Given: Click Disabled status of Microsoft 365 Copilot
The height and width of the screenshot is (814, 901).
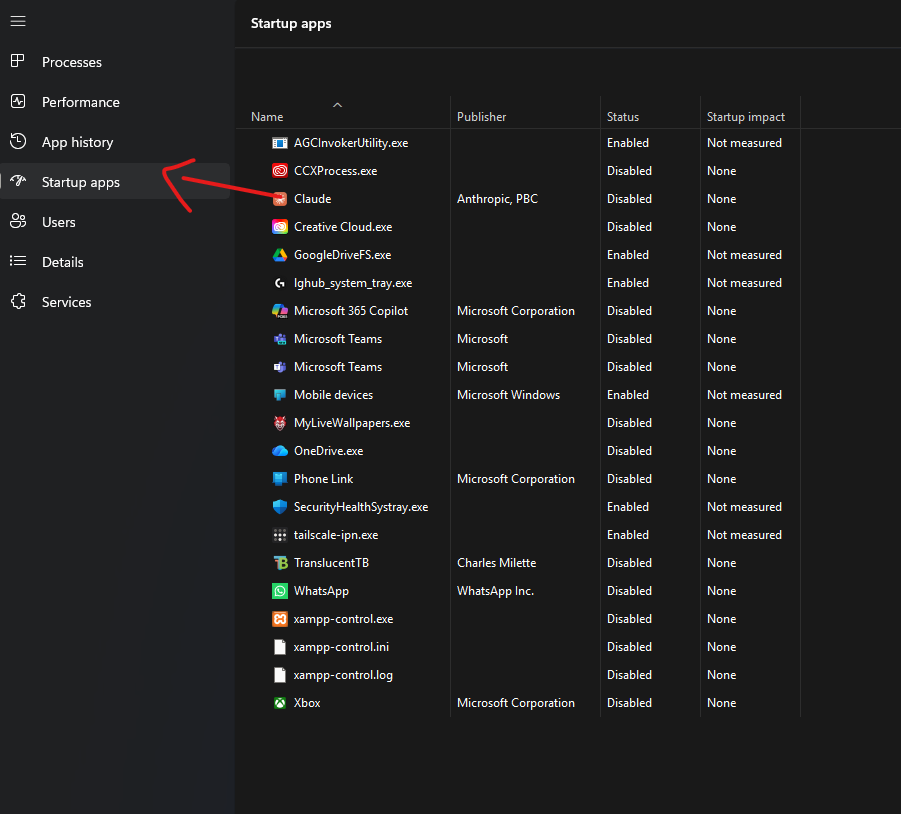Looking at the screenshot, I should pos(629,311).
